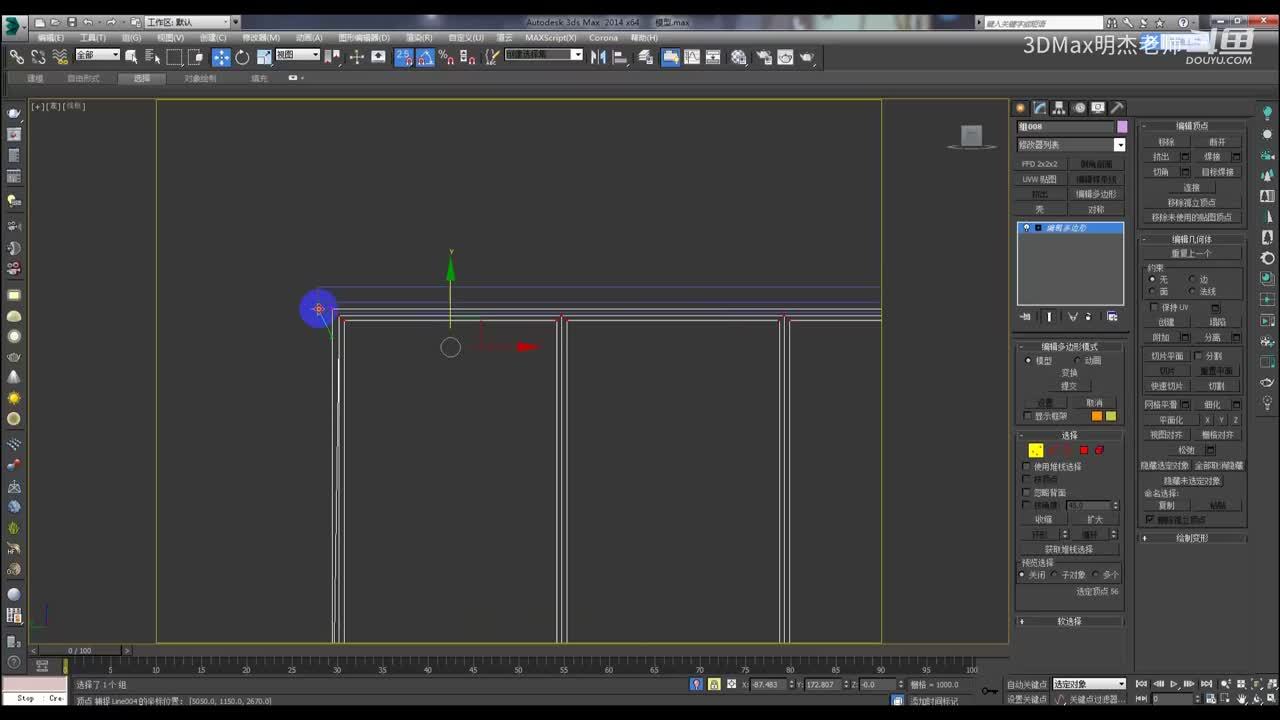
Task: Select Vertex sub-object level icon
Action: pos(1036,450)
